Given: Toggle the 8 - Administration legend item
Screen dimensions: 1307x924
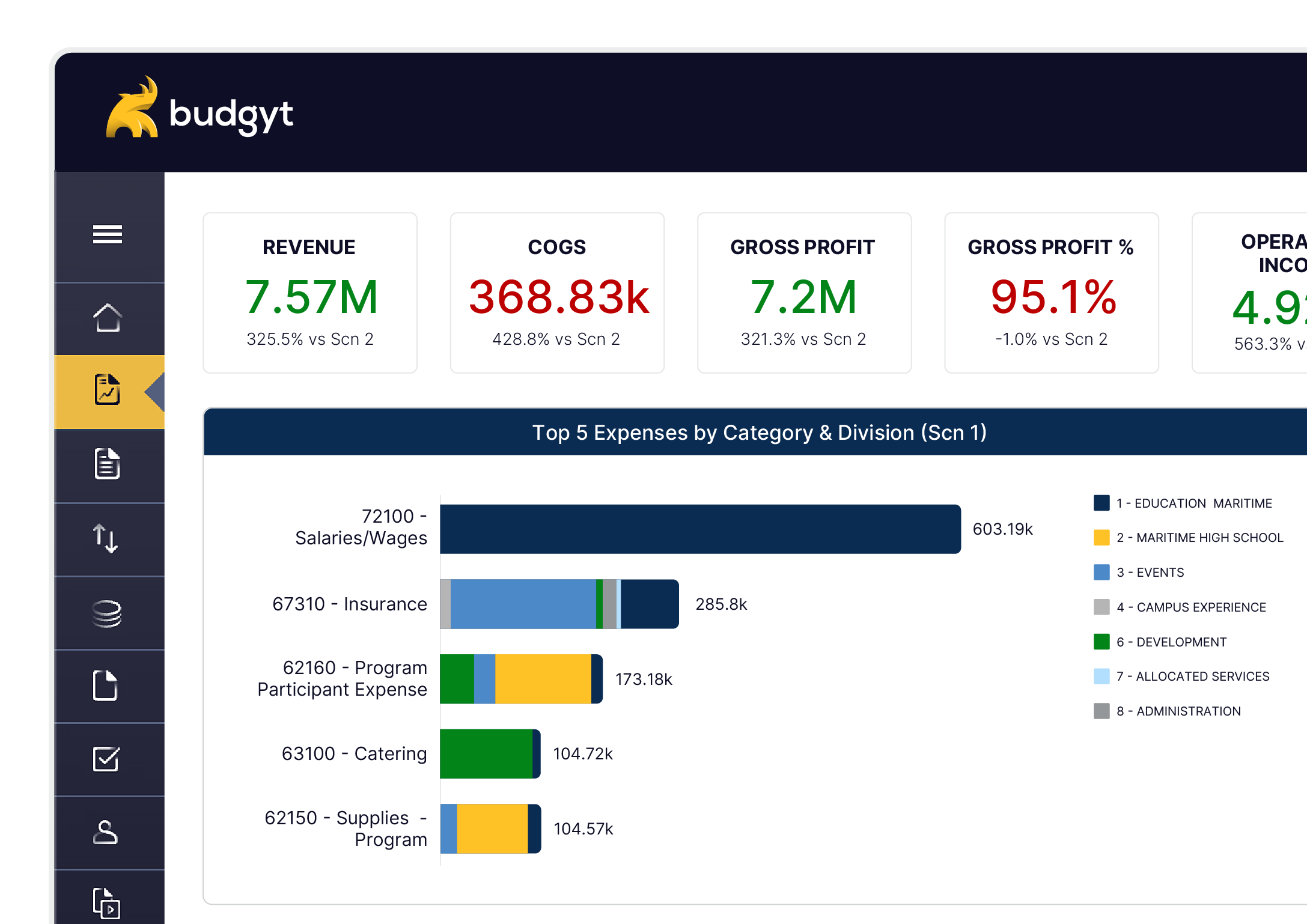Looking at the screenshot, I should (1178, 711).
